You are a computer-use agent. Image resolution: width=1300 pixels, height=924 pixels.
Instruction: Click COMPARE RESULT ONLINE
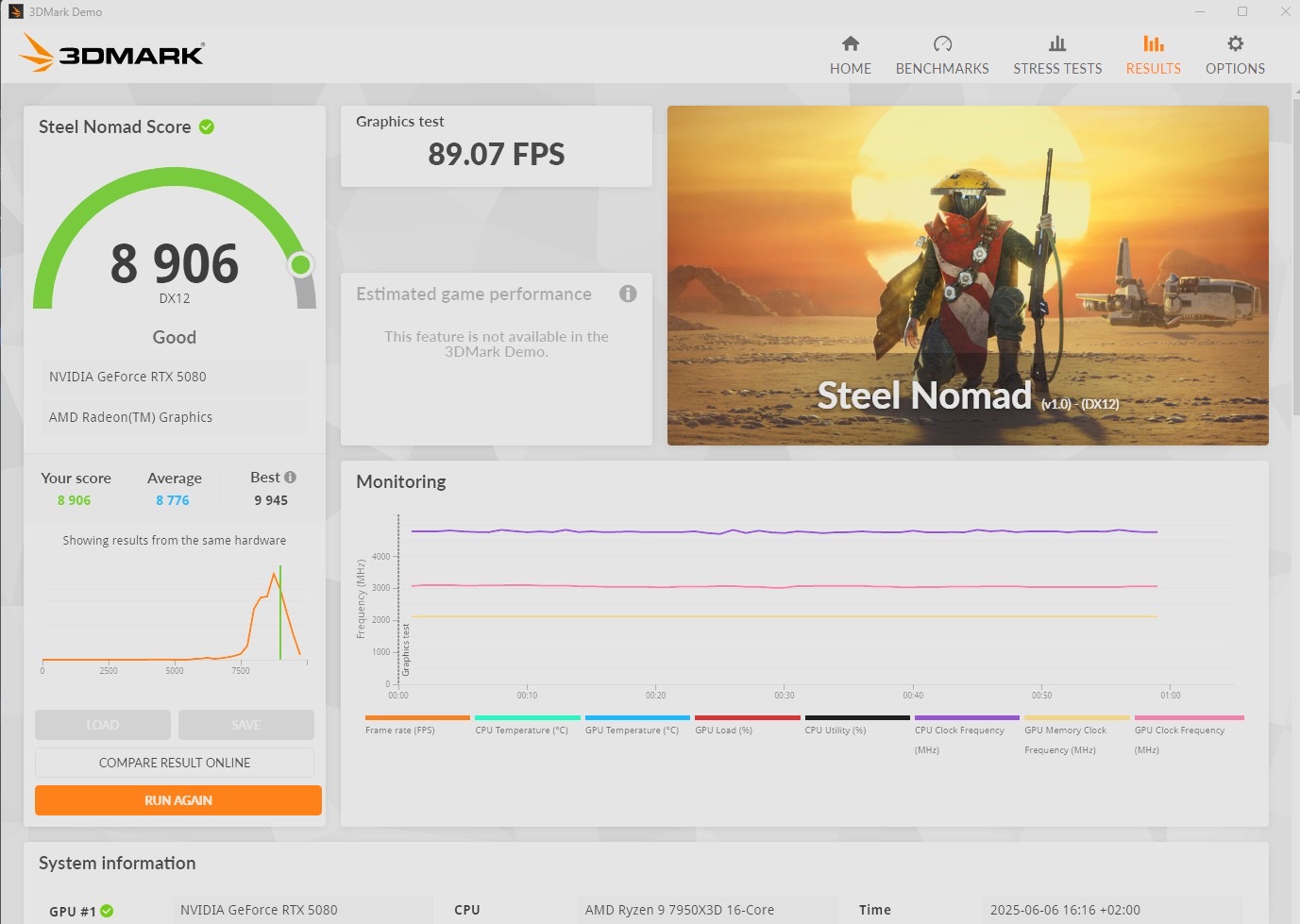pyautogui.click(x=175, y=763)
